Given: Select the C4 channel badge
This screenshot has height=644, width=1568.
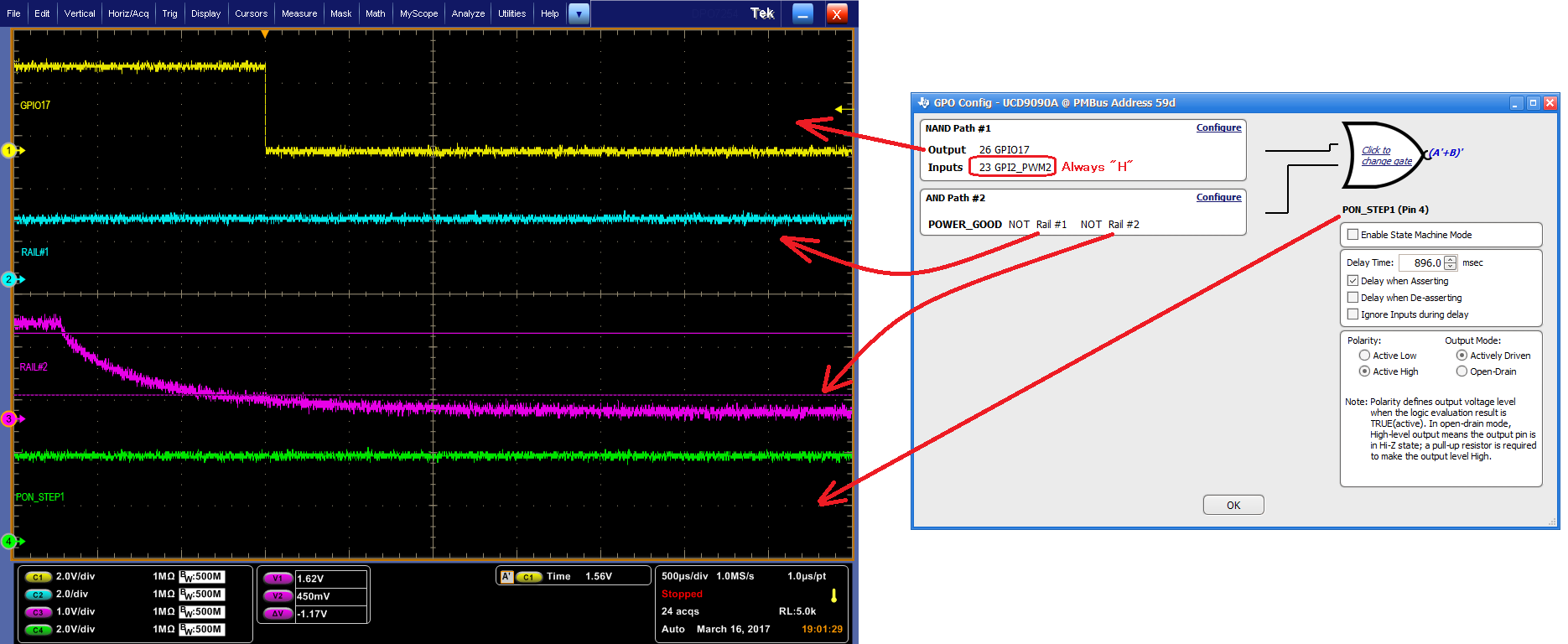Looking at the screenshot, I should tap(39, 630).
